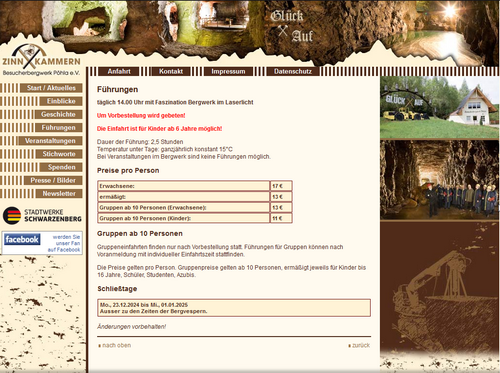Select 'Start / Aktuelles' in the sidebar
The image size is (500, 373).
click(x=51, y=88)
